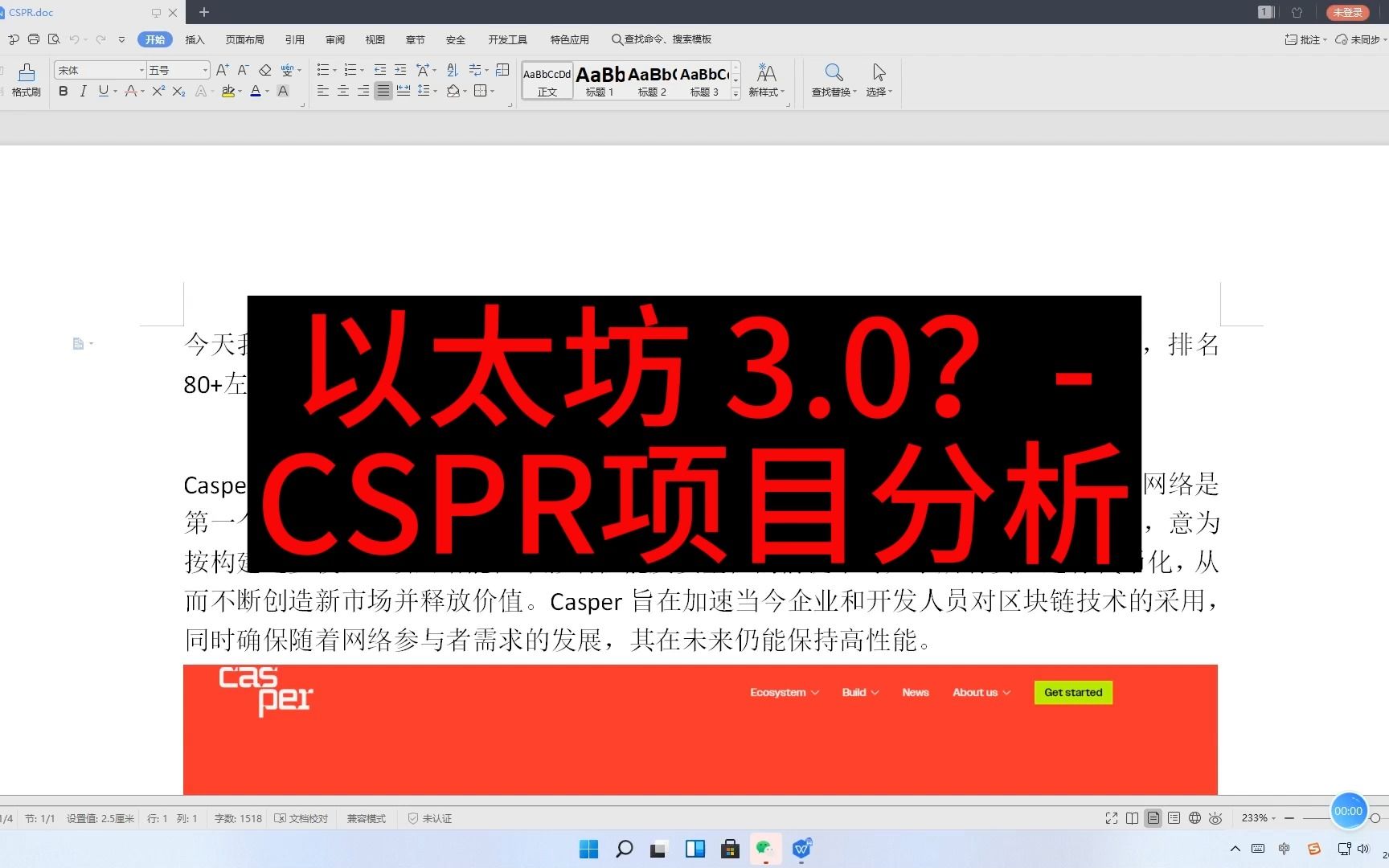Apply numbered list icon
This screenshot has width=1389, height=868.
tap(350, 70)
